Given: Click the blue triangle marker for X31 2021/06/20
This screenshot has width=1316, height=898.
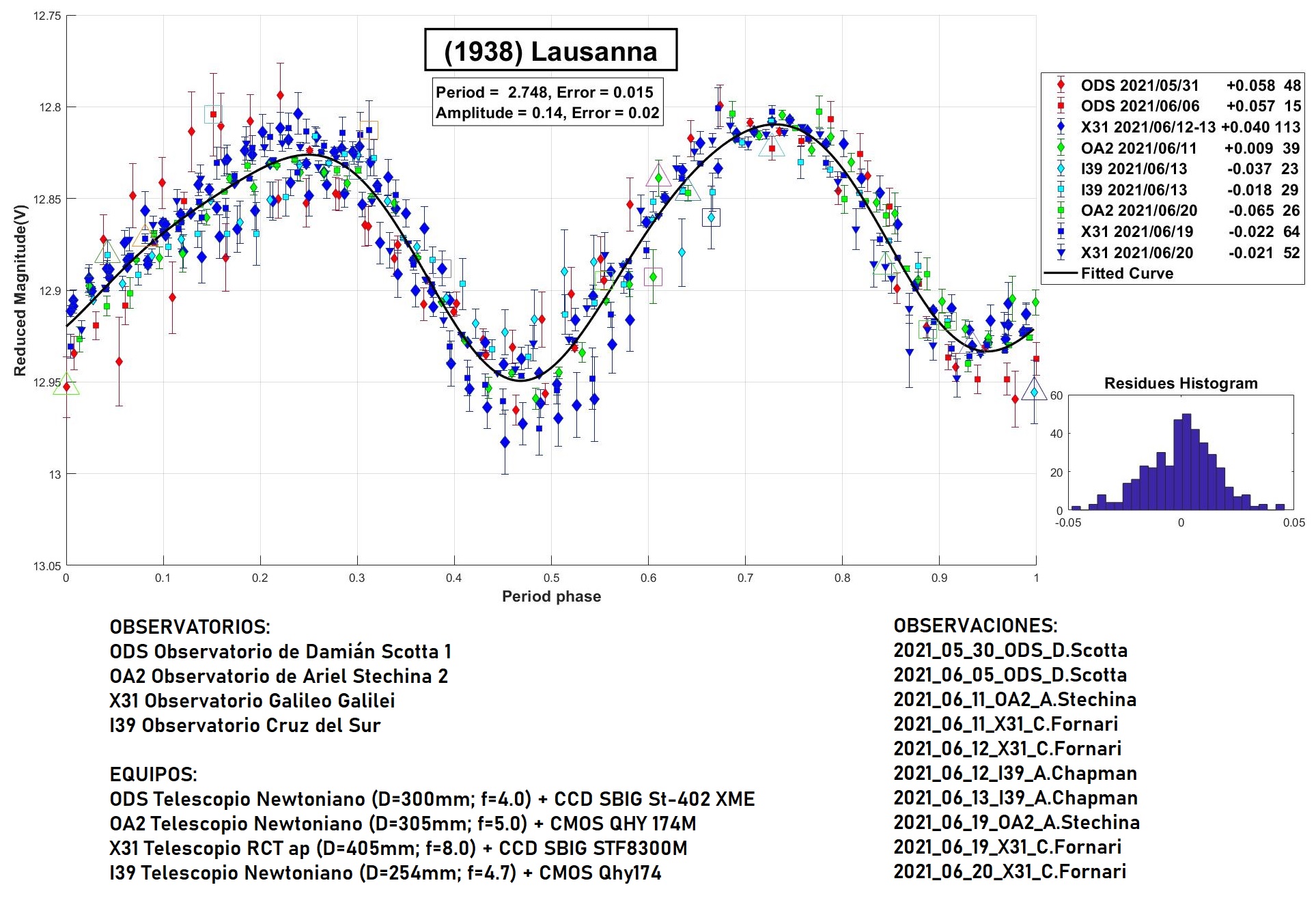Looking at the screenshot, I should 1061,253.
